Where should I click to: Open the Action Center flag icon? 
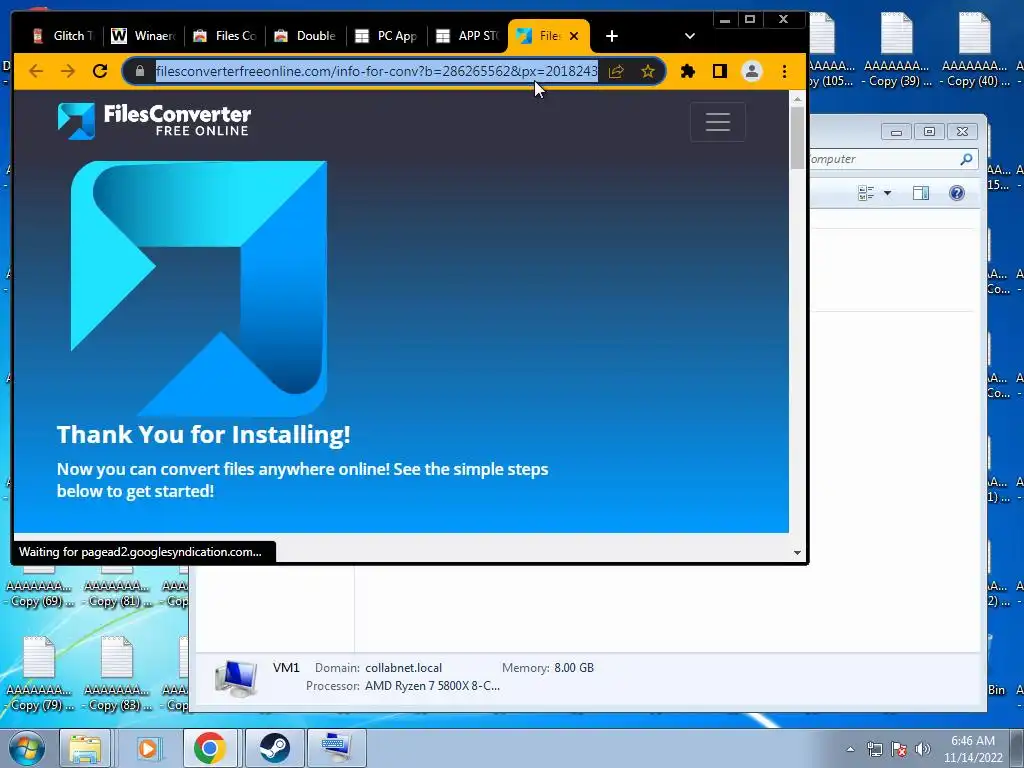pos(899,749)
